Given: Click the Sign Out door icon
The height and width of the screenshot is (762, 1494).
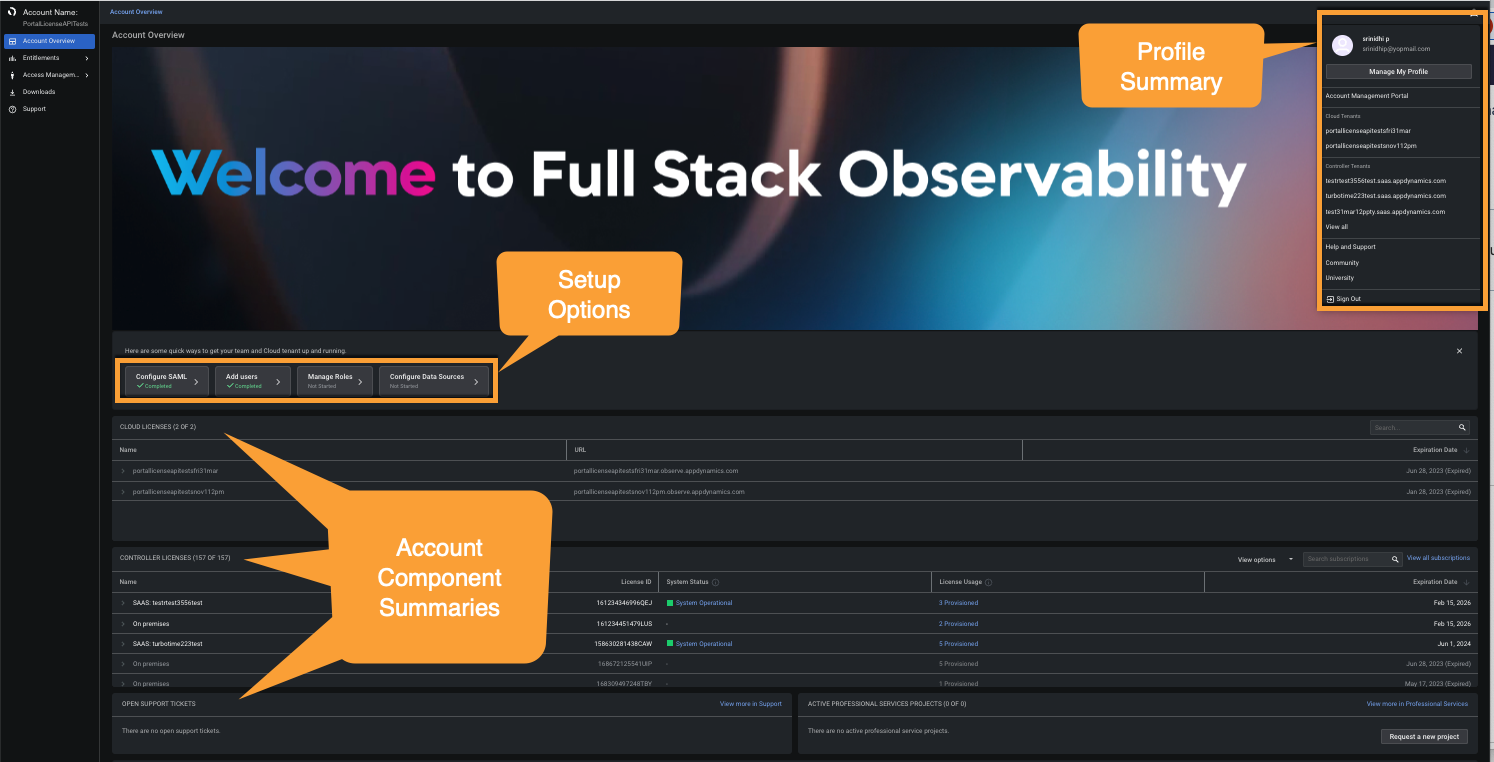Looking at the screenshot, I should [1329, 299].
